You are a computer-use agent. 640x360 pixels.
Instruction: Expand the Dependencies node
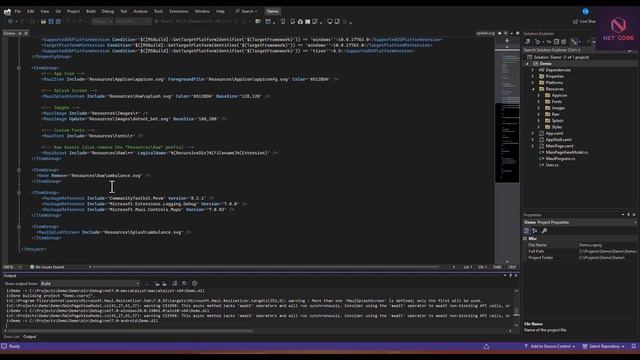point(533,70)
